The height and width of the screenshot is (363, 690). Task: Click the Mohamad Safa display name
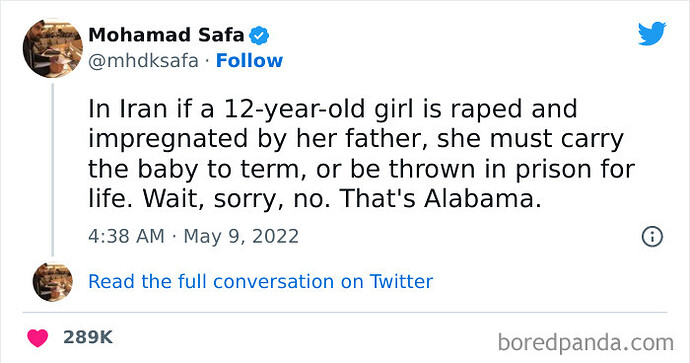[166, 35]
